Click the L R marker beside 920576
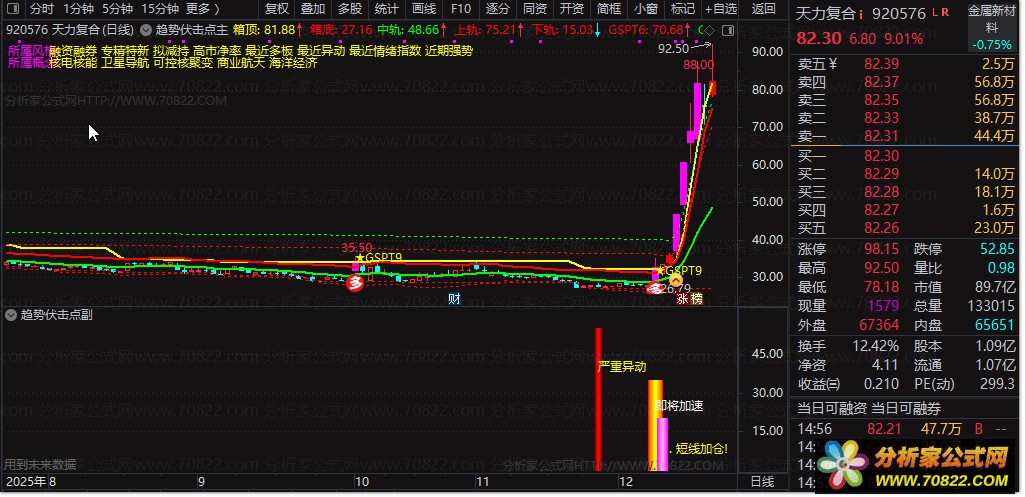Viewport: 1025px width, 497px height. (941, 12)
